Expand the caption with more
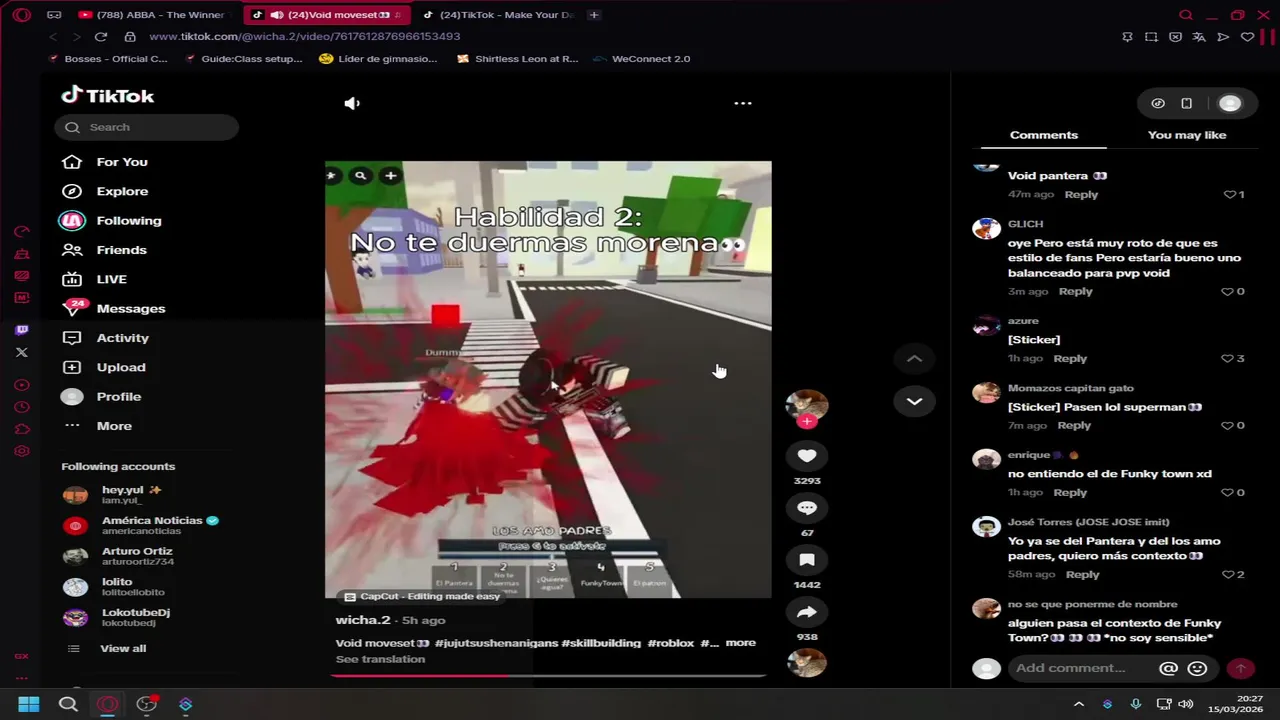 tap(740, 643)
